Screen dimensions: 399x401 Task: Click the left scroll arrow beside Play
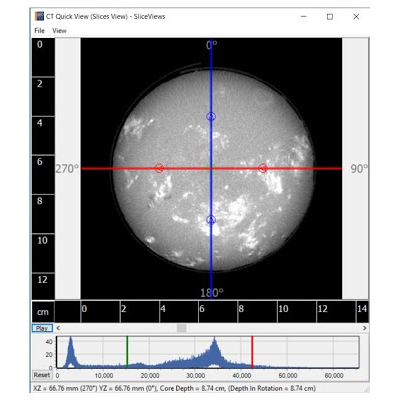point(58,328)
